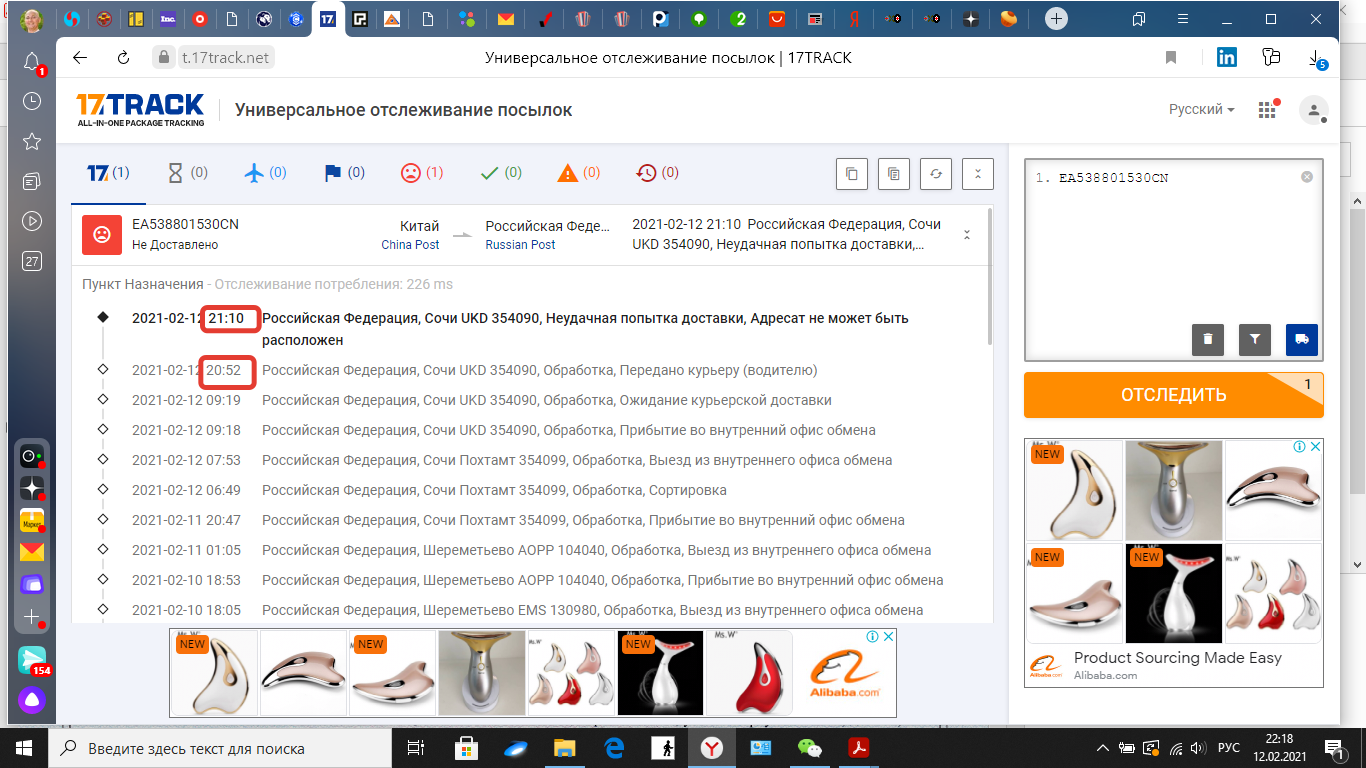Filter by expired clock status tab
Image resolution: width=1366 pixels, height=768 pixels.
657,173
